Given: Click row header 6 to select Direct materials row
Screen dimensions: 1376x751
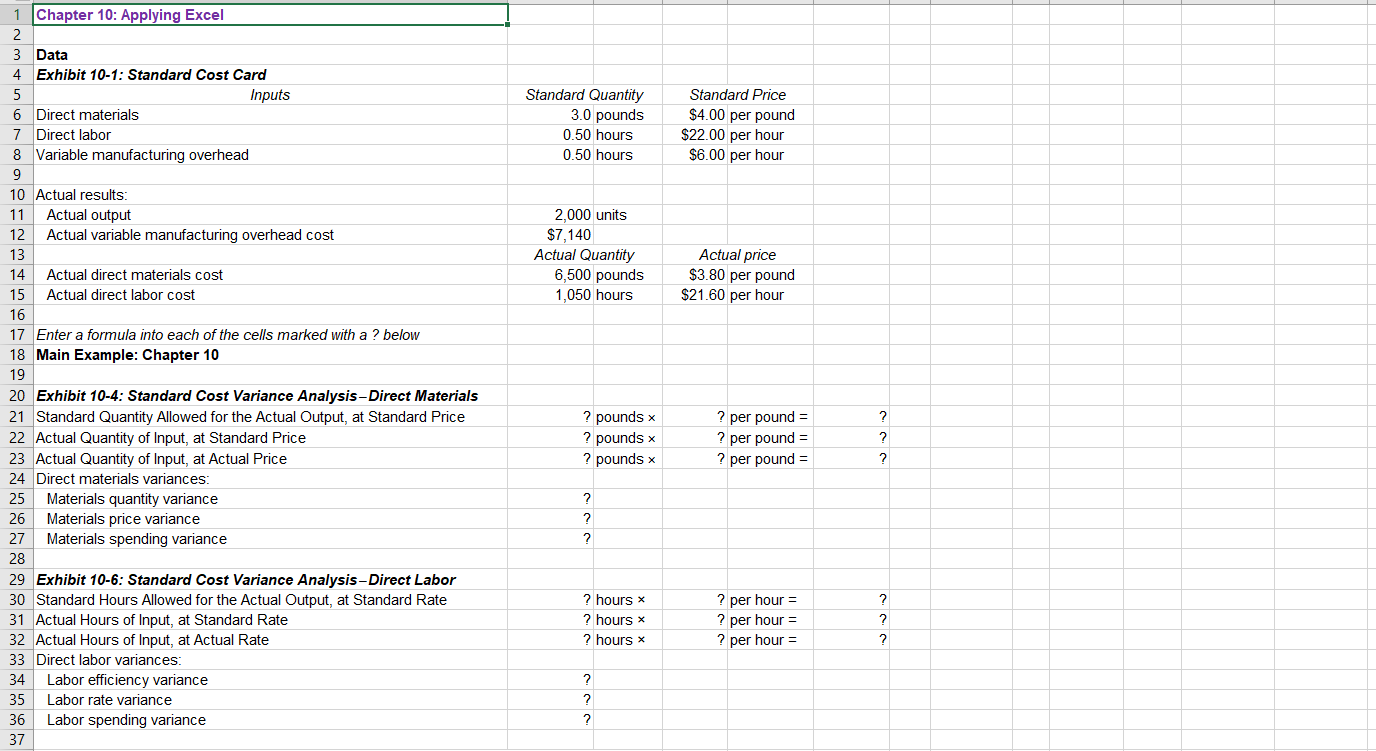Looking at the screenshot, I should [x=16, y=114].
